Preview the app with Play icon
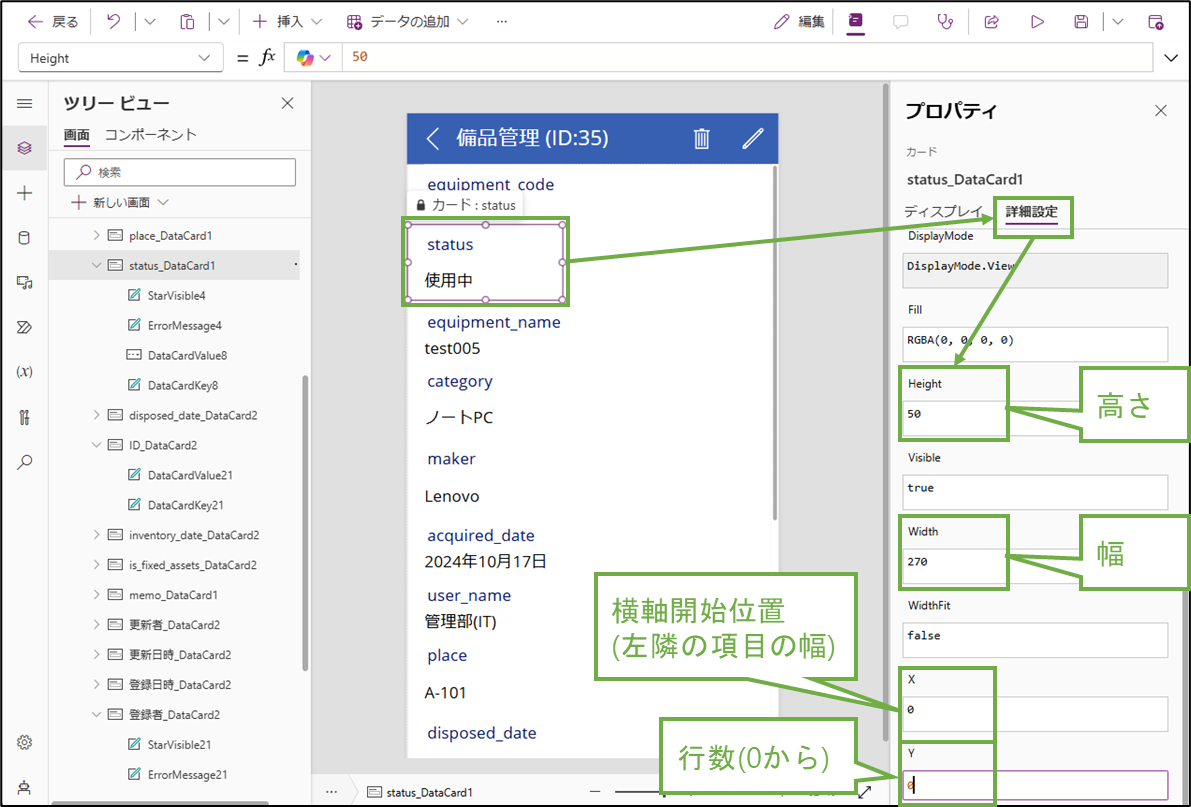Screen dimensions: 1191x807 (1037, 22)
